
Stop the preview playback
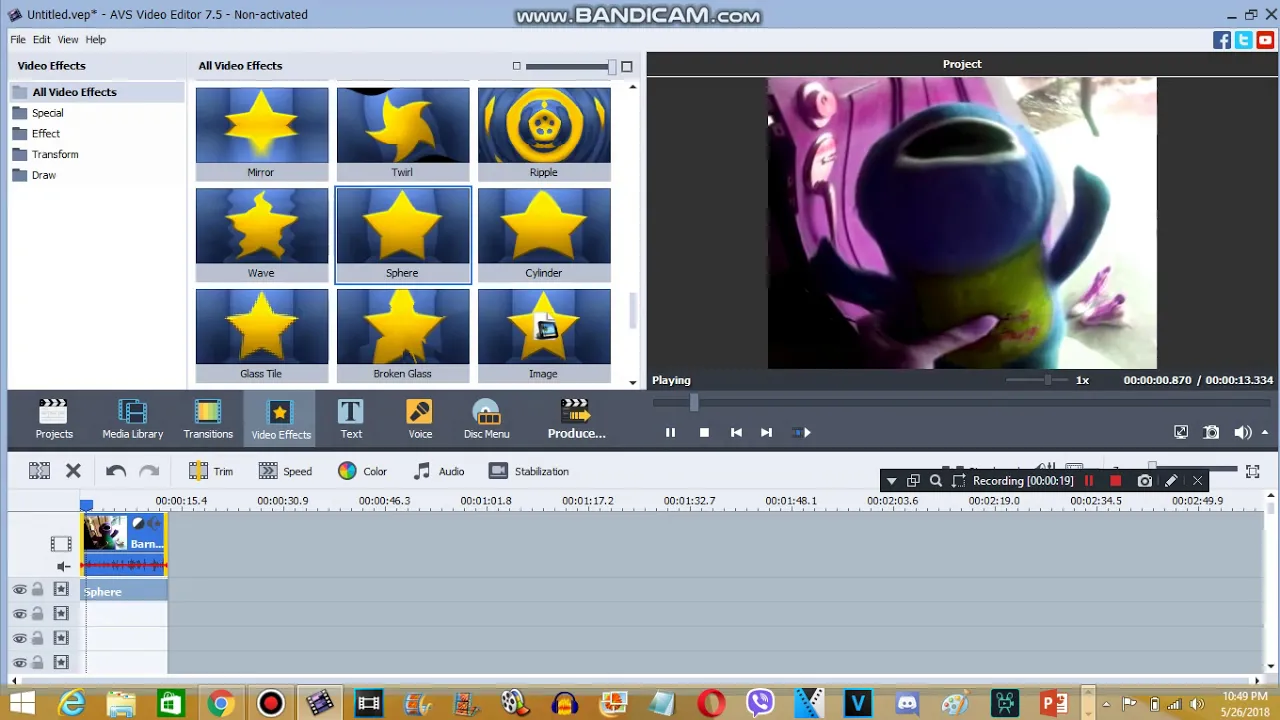tap(704, 433)
